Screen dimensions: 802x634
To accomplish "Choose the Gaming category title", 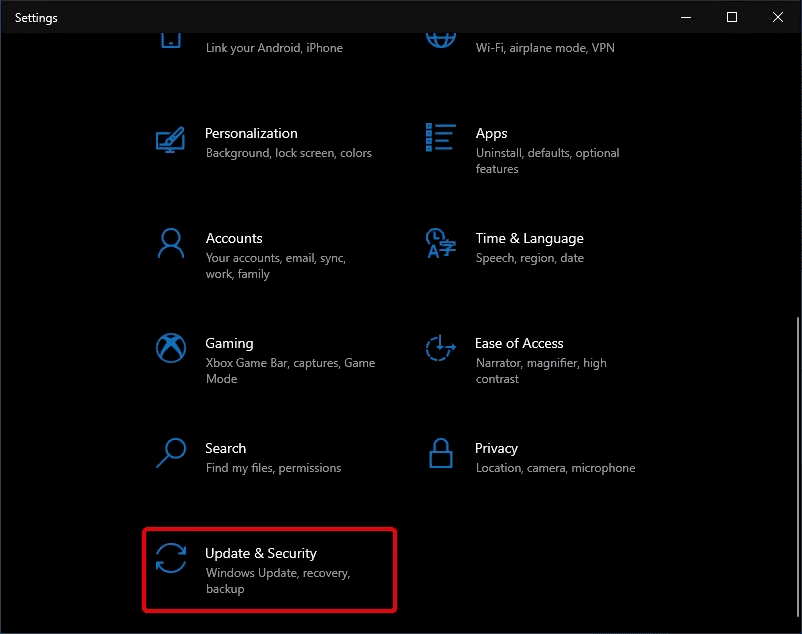I will pos(229,344).
